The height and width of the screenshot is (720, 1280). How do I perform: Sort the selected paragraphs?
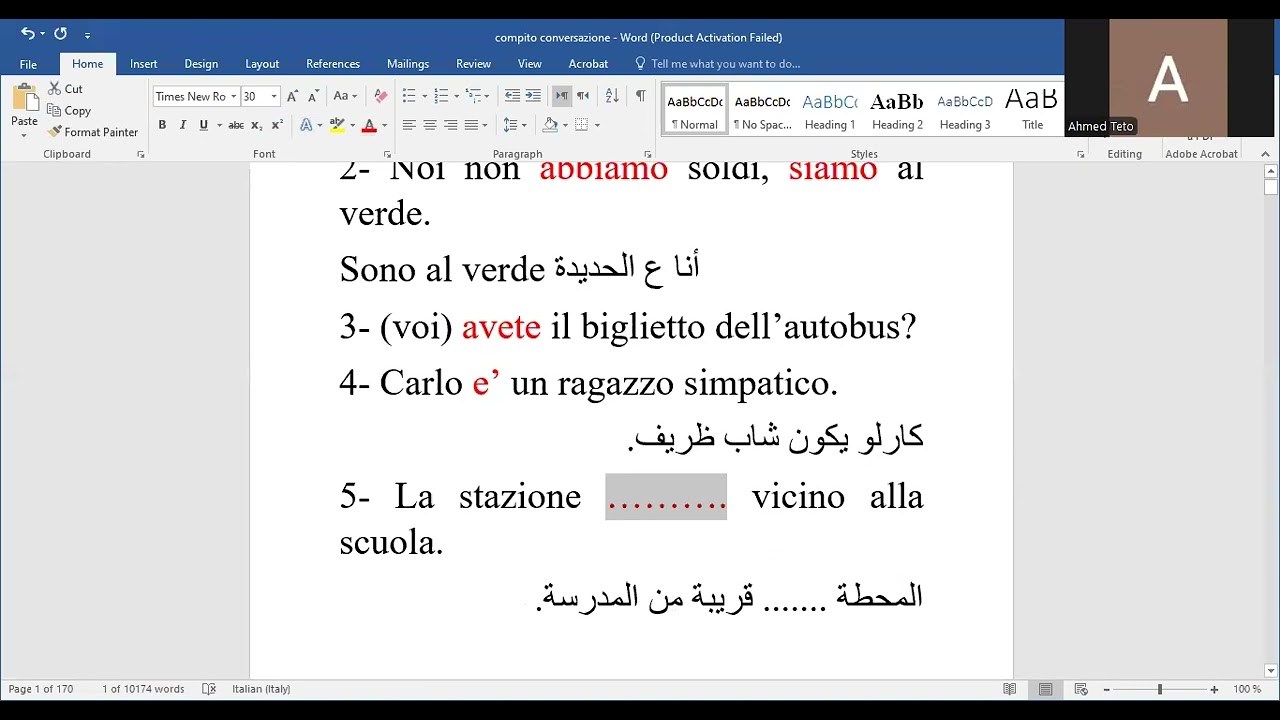(x=612, y=96)
